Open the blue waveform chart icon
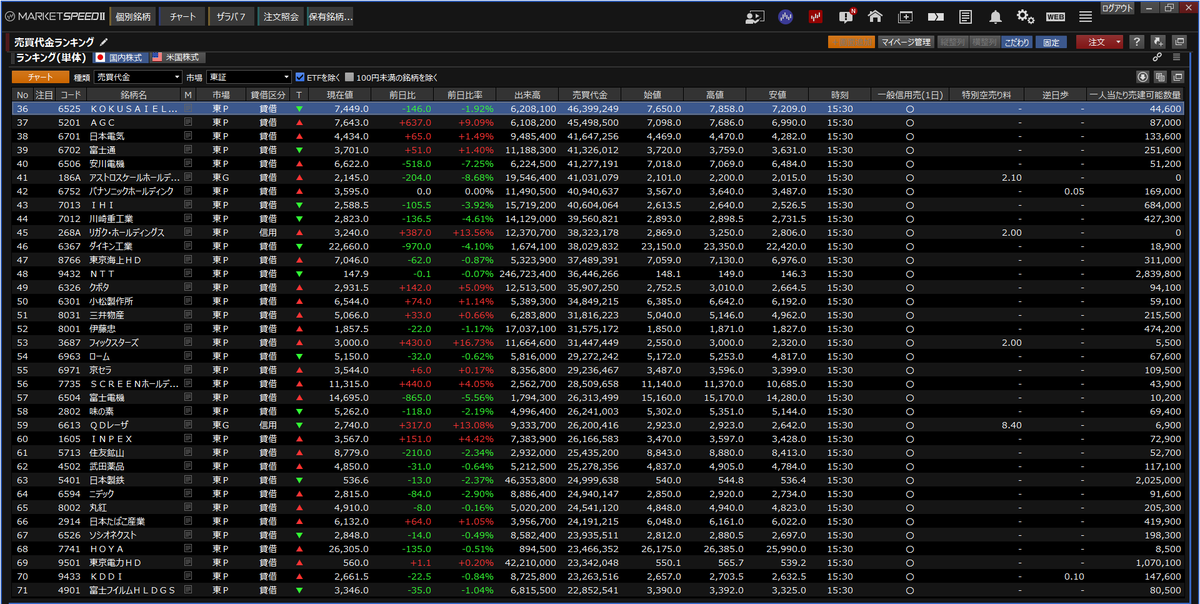This screenshot has height=604, width=1200. [786, 16]
